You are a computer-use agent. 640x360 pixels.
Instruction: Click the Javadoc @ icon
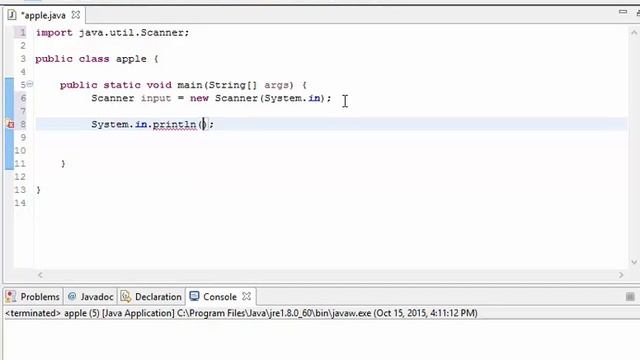pos(72,297)
